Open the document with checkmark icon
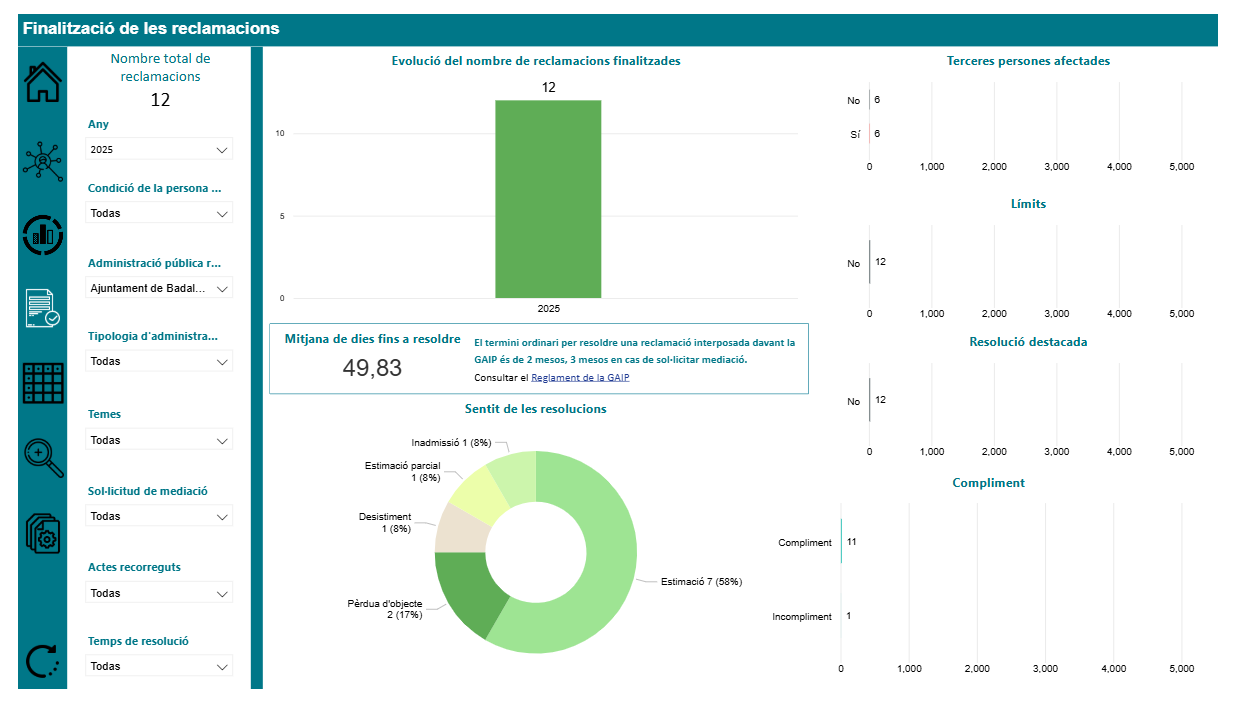 click(42, 308)
